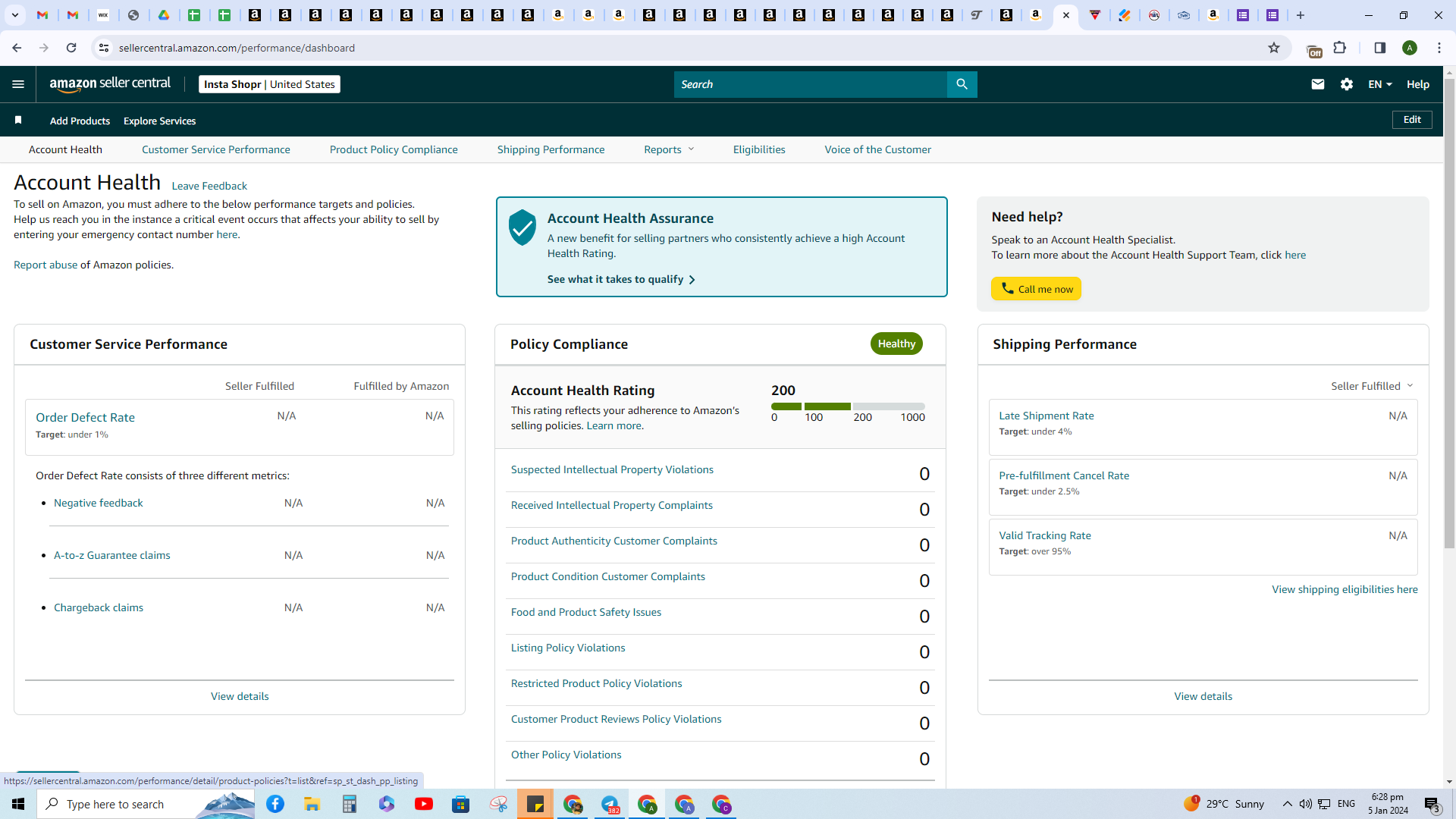Screen dimensions: 1456x819
Task: Click the bookmark flag icon
Action: (x=18, y=120)
